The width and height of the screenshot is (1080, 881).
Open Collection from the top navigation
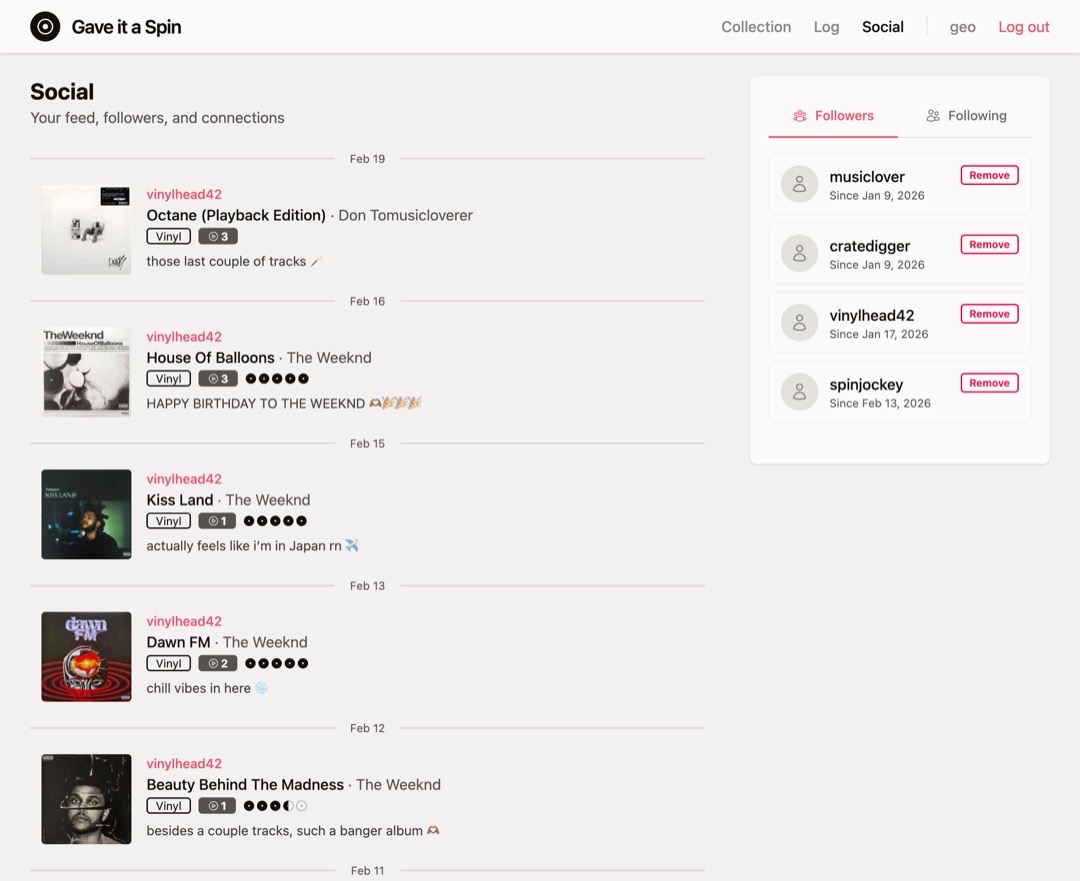coord(756,27)
